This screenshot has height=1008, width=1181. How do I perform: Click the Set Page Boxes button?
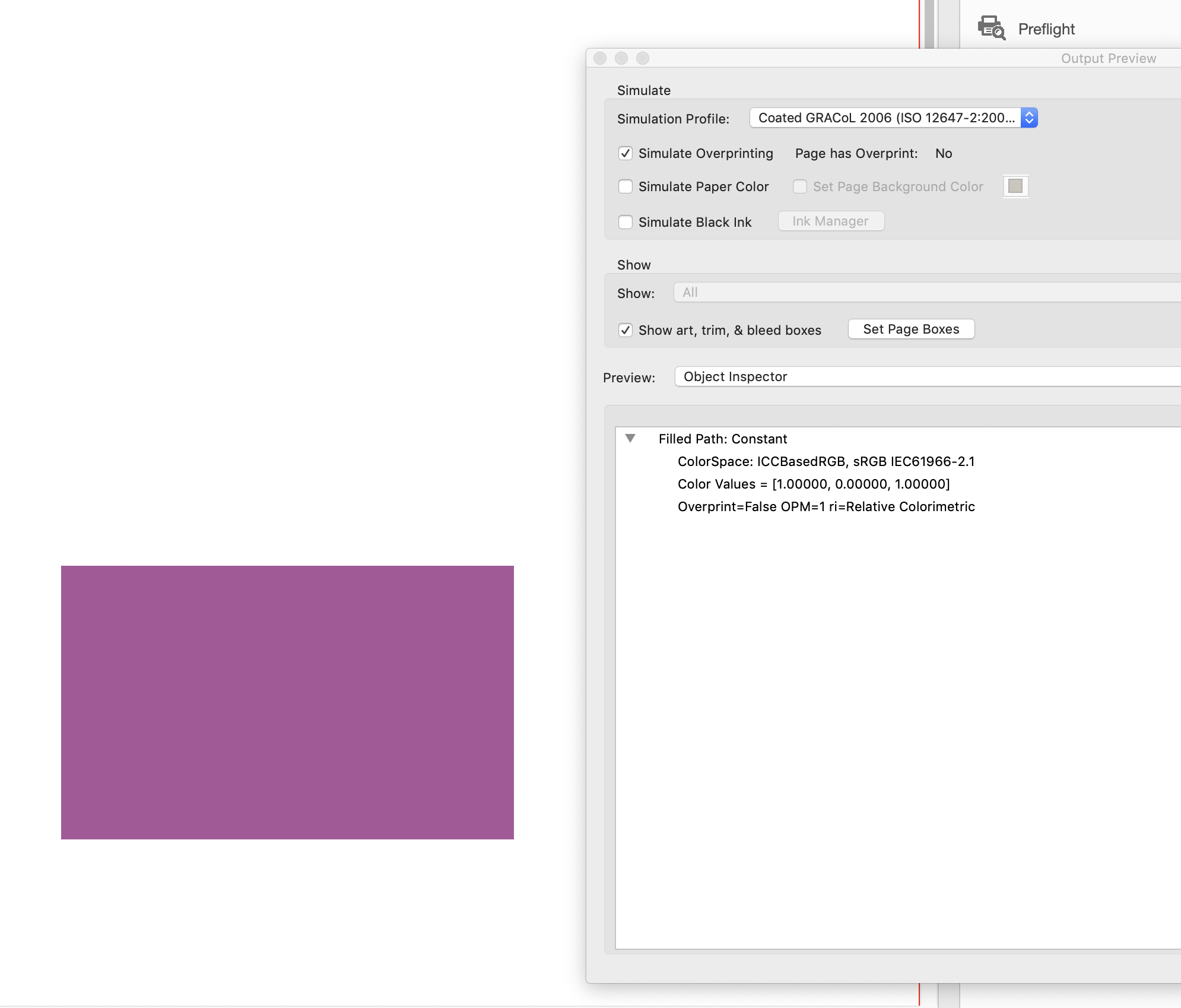pos(911,329)
